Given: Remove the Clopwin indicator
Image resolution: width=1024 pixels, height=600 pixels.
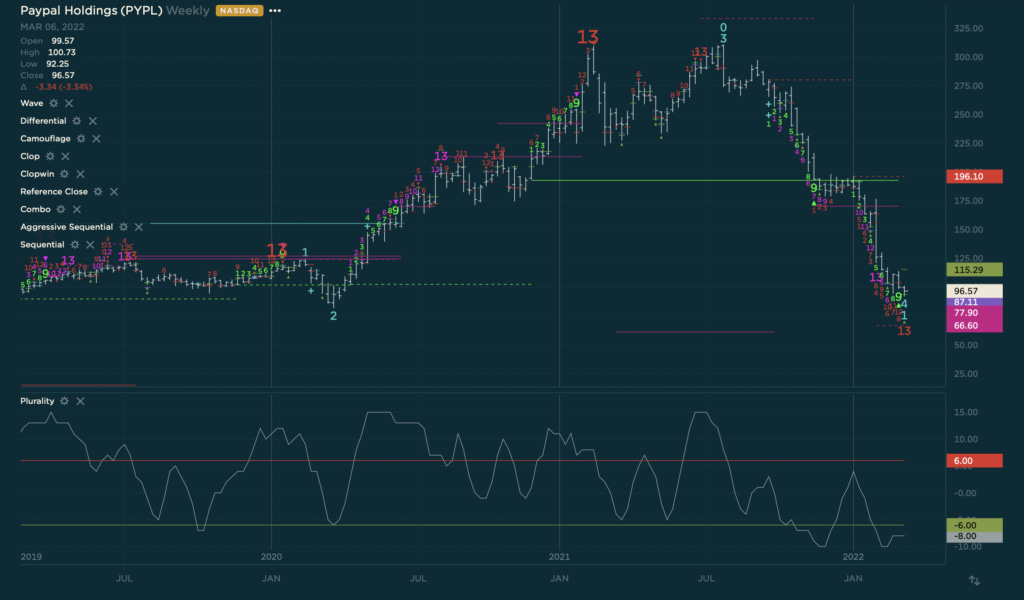Looking at the screenshot, I should click(x=80, y=174).
